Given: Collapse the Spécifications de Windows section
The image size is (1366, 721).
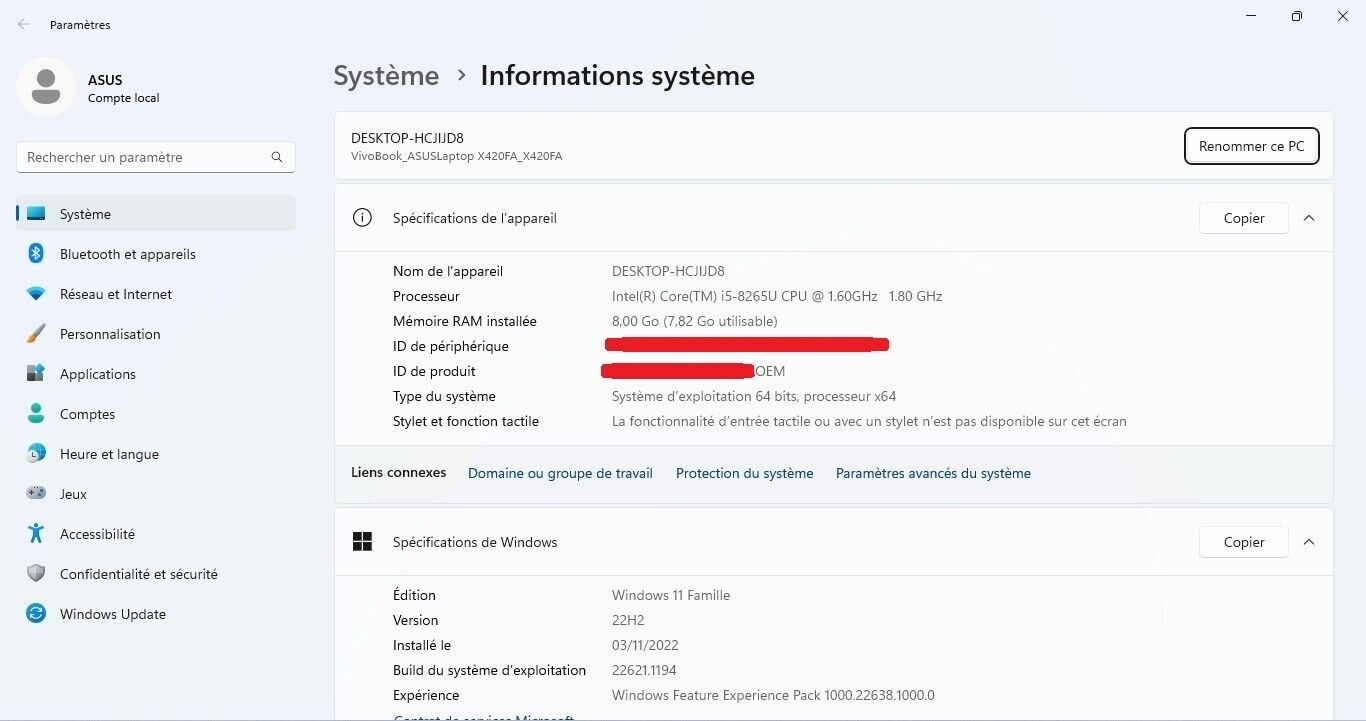Looking at the screenshot, I should 1309,542.
